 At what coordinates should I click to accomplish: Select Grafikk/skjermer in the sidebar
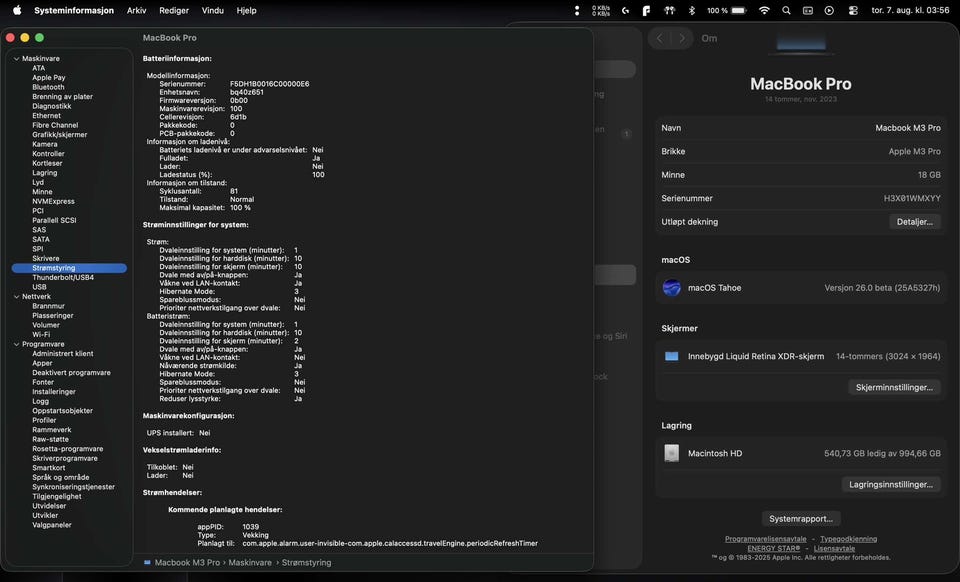tap(59, 135)
